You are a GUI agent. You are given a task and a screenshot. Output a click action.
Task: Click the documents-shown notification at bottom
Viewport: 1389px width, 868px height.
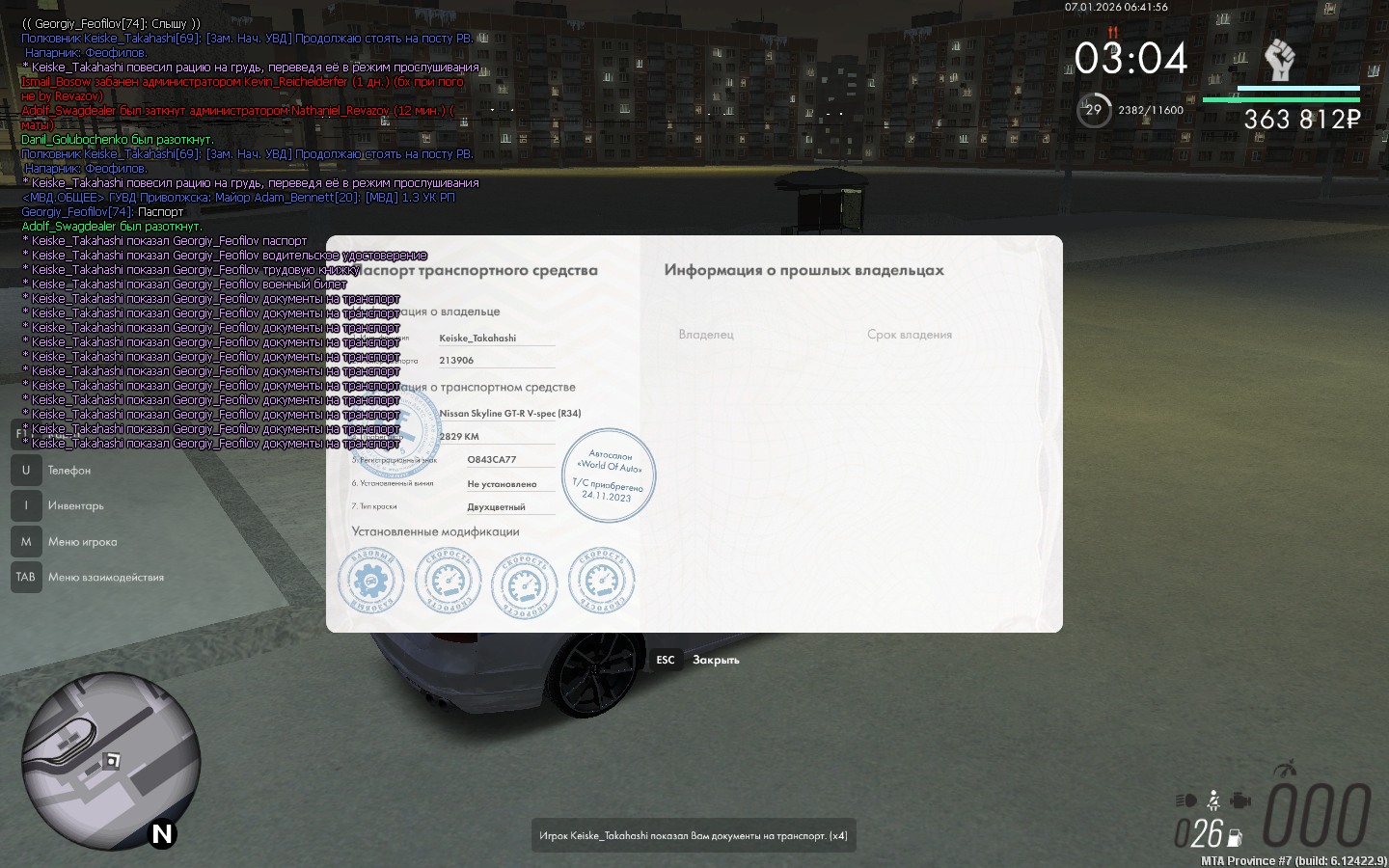click(694, 836)
